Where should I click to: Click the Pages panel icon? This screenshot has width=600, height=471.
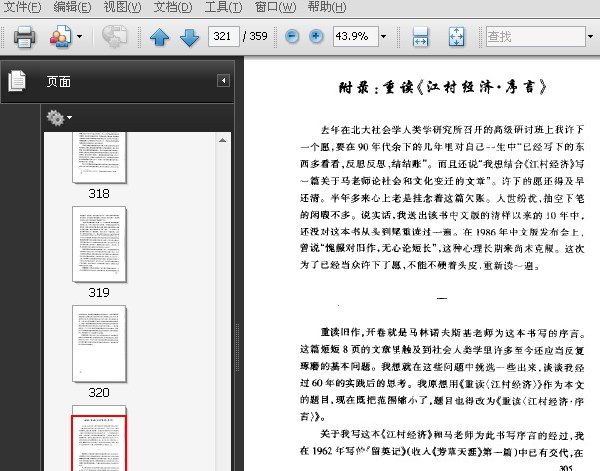click(17, 81)
